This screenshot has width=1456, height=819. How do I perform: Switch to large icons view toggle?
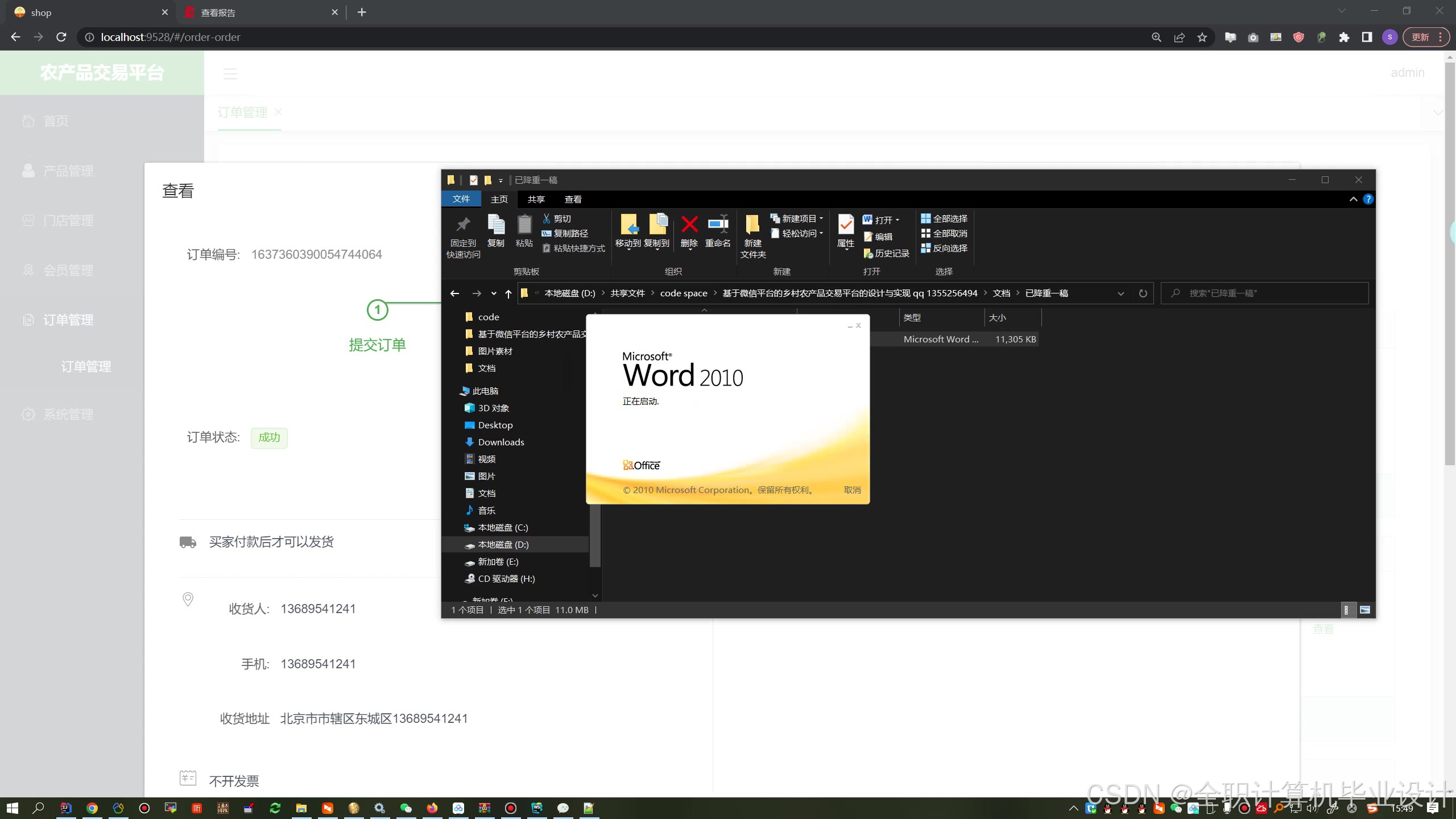1365,610
